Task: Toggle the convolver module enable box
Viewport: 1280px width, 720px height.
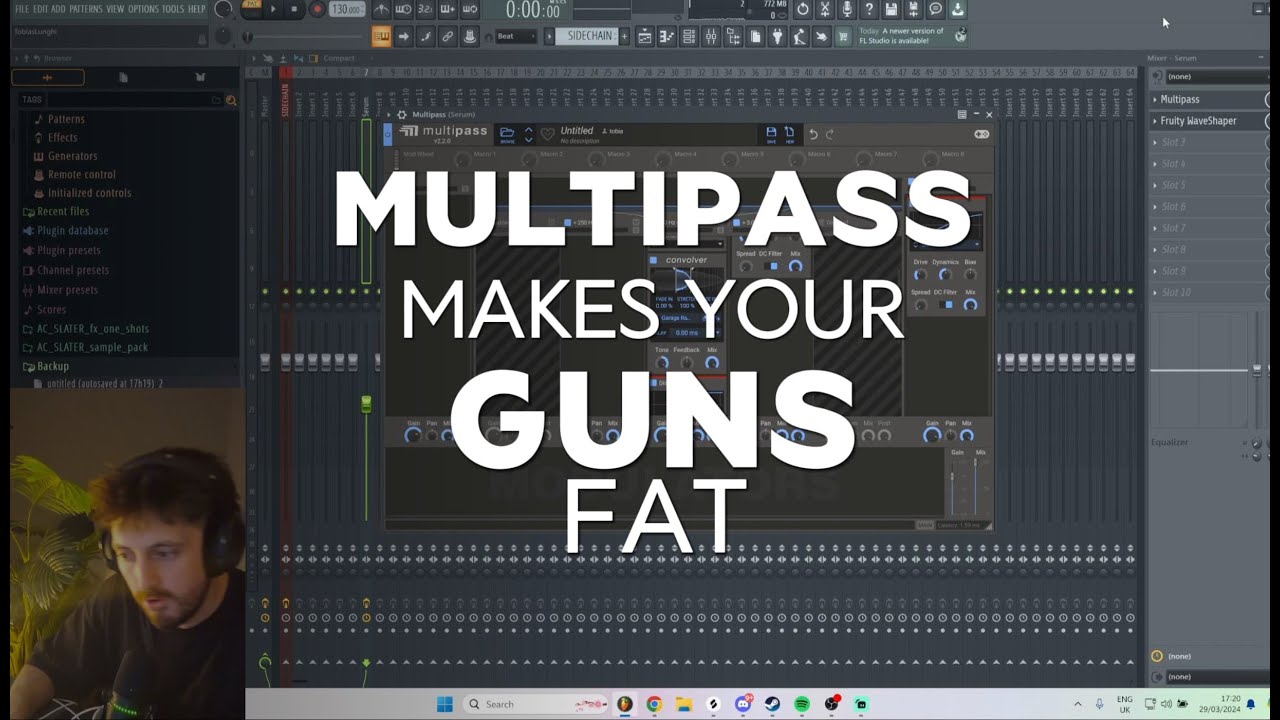Action: tap(654, 260)
